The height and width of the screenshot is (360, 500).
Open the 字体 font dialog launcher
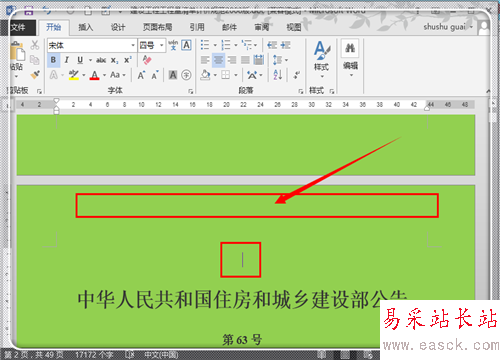190,91
